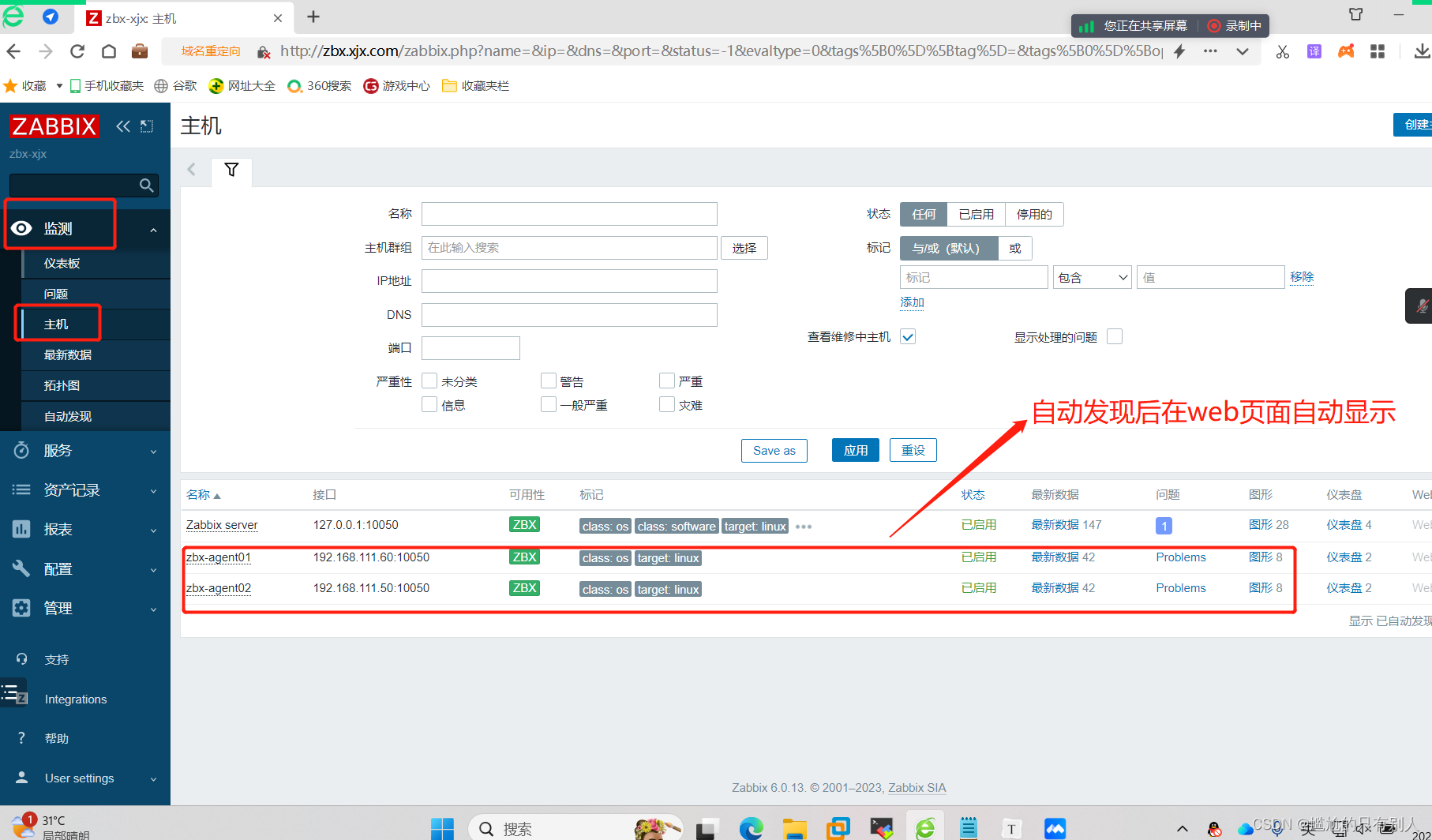Click the IP地址 input field
This screenshot has height=840, width=1432.
pyautogui.click(x=569, y=281)
